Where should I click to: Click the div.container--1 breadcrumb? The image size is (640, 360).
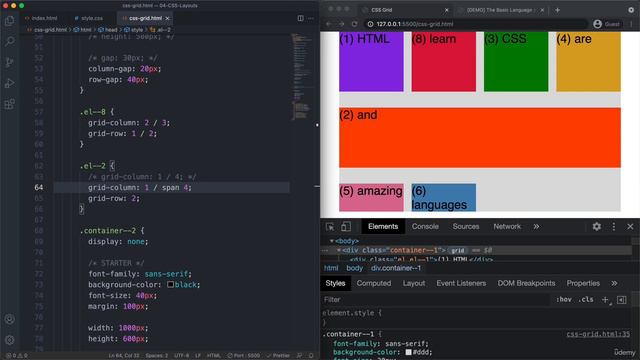(x=396, y=268)
